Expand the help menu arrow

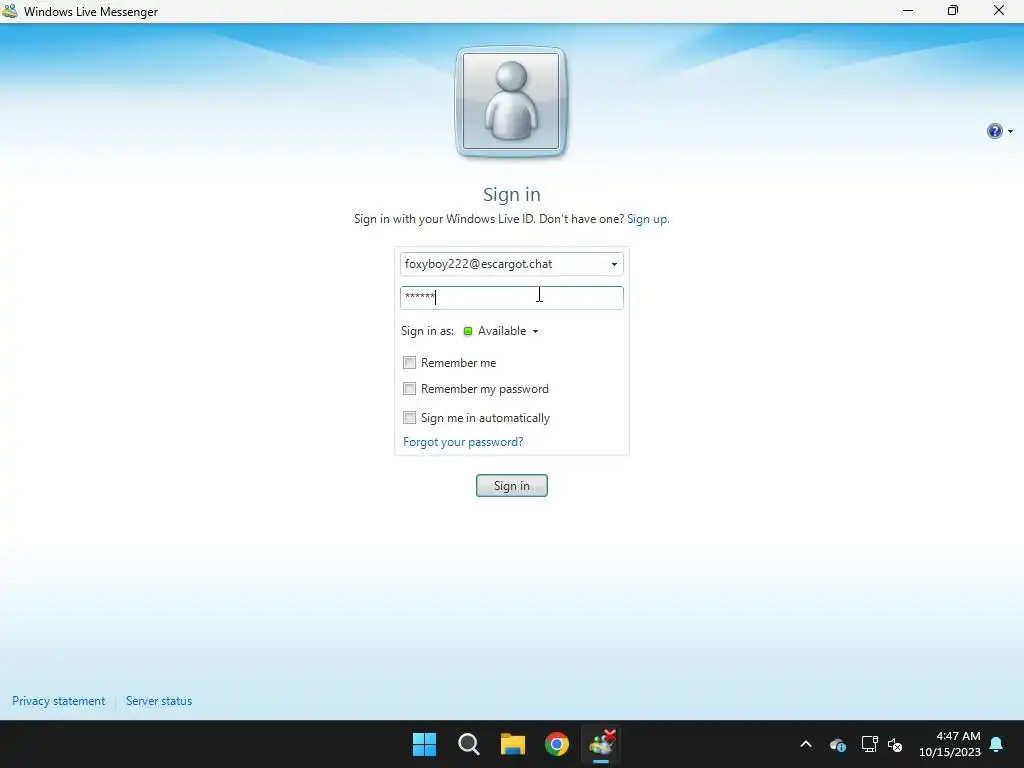1010,131
